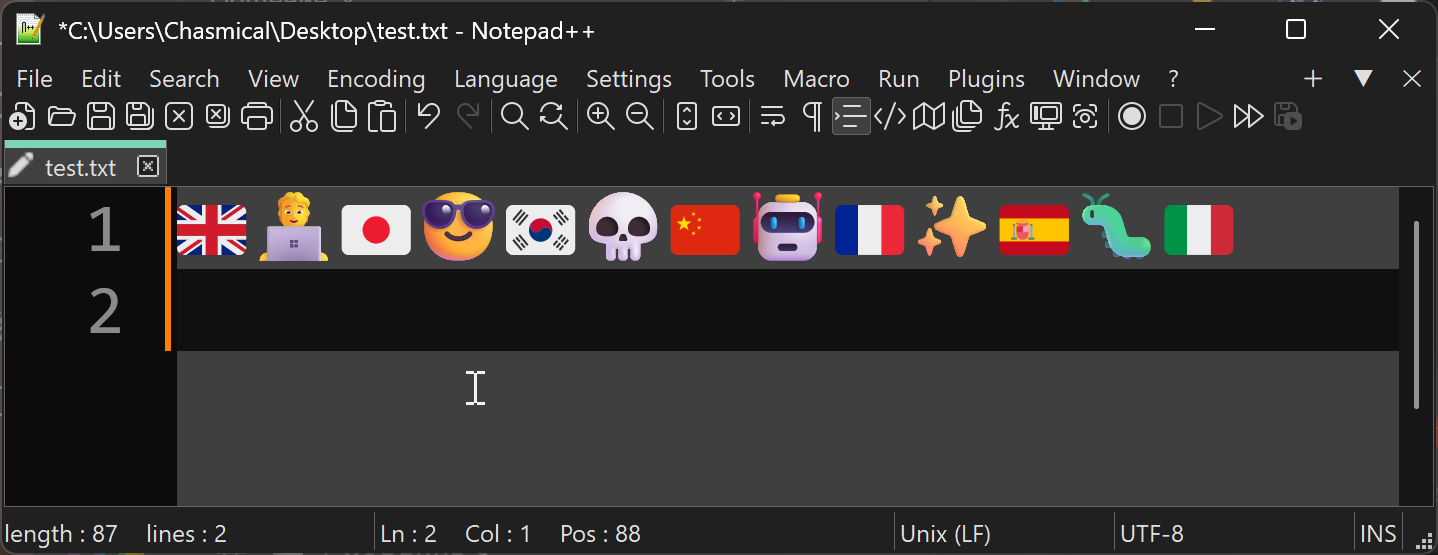This screenshot has height=555, width=1438.
Task: Click the macro Playback triangle icon
Action: pos(1210,117)
